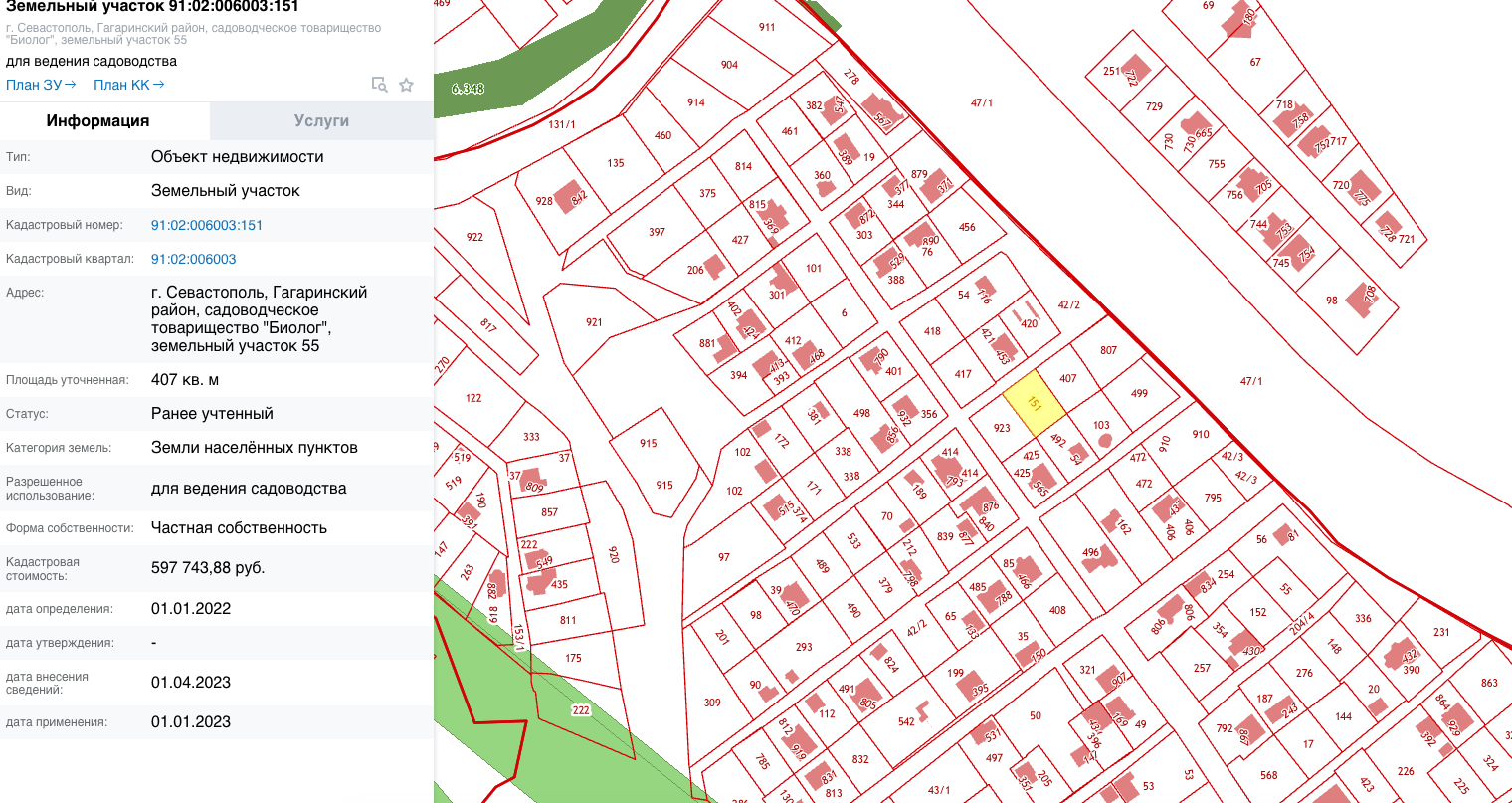Select parcel 499 near highlighted plot
Image resolution: width=1512 pixels, height=803 pixels.
tap(1139, 393)
